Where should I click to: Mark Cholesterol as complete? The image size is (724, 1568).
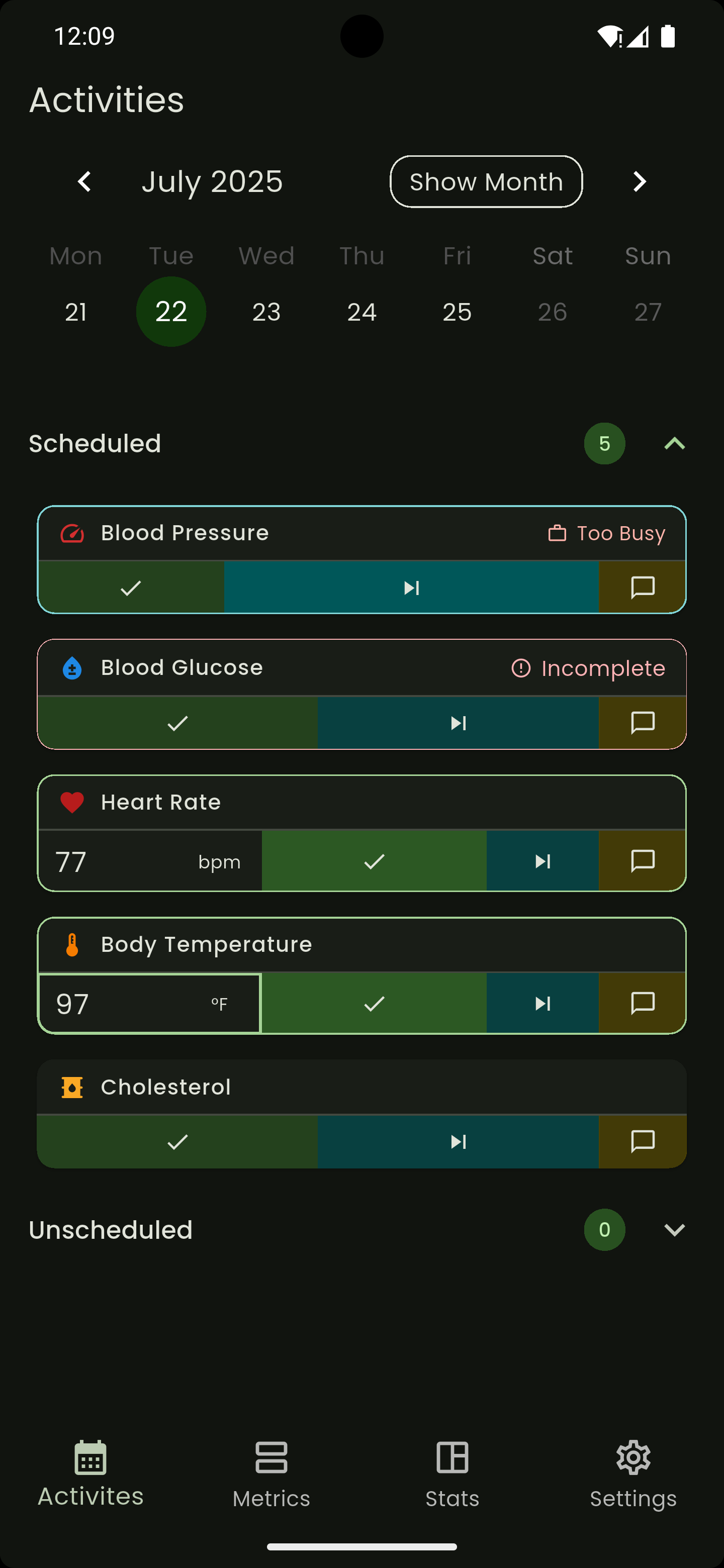[177, 1141]
